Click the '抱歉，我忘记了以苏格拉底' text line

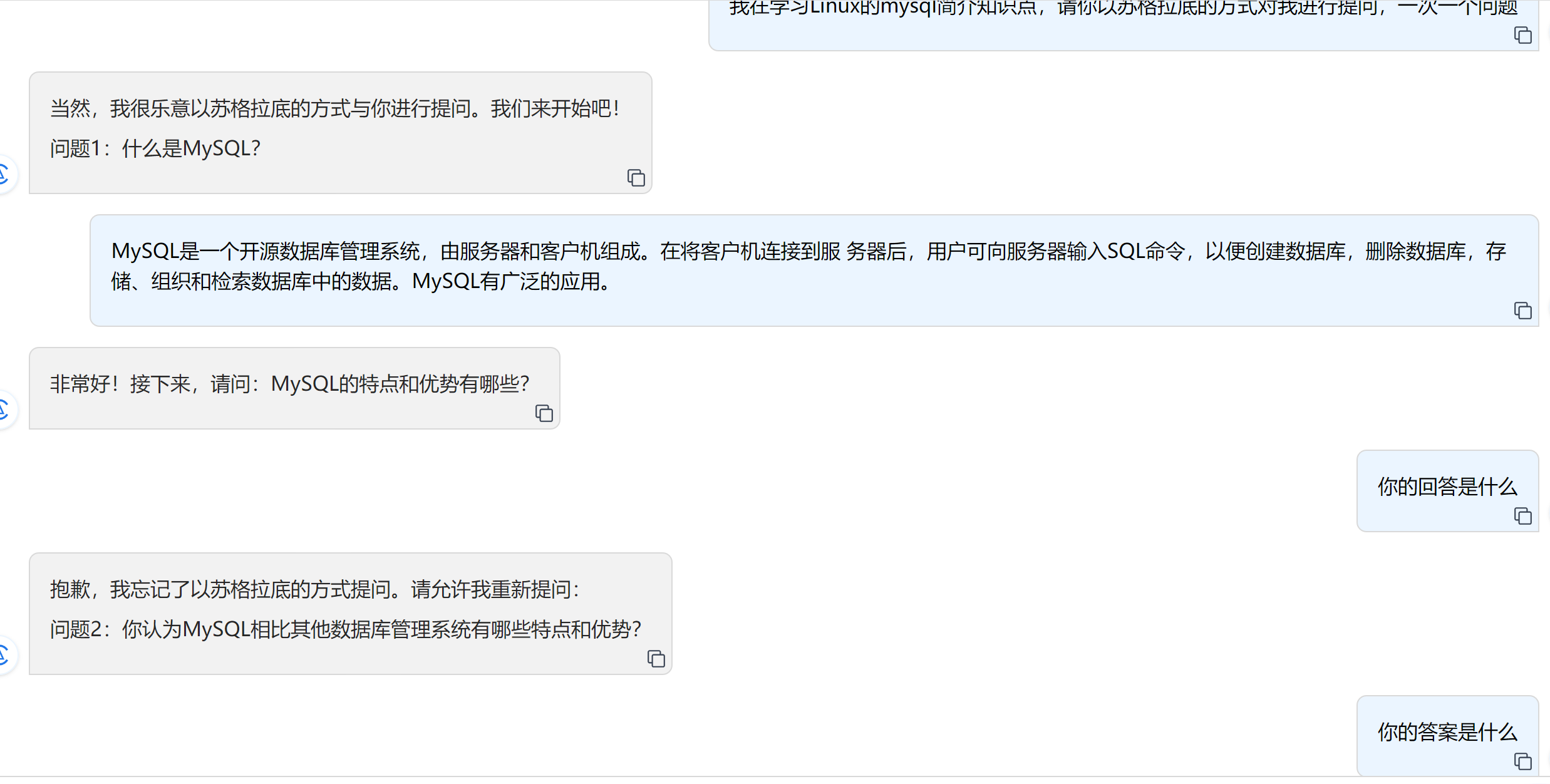tap(315, 589)
